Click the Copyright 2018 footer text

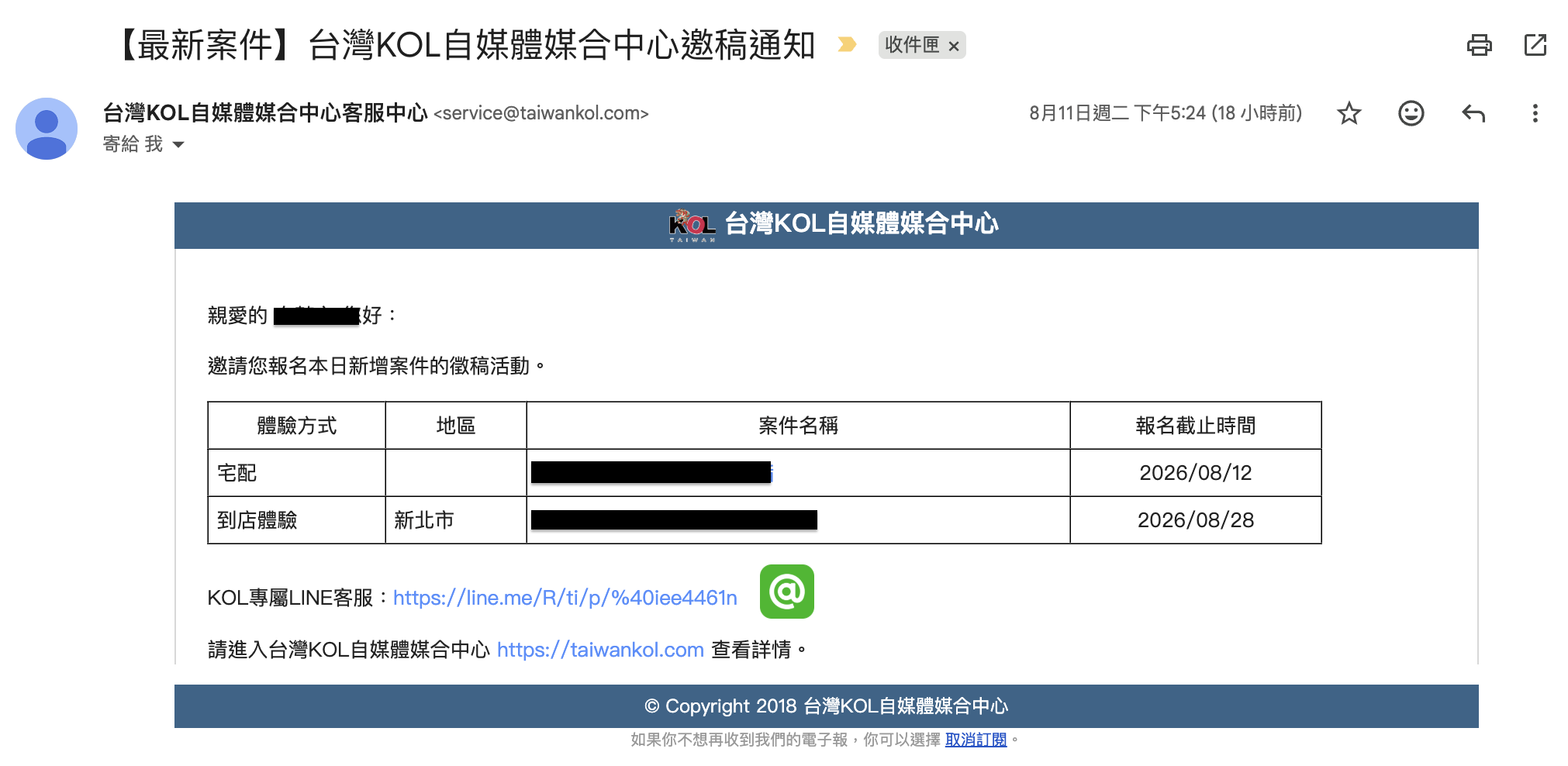coord(826,706)
